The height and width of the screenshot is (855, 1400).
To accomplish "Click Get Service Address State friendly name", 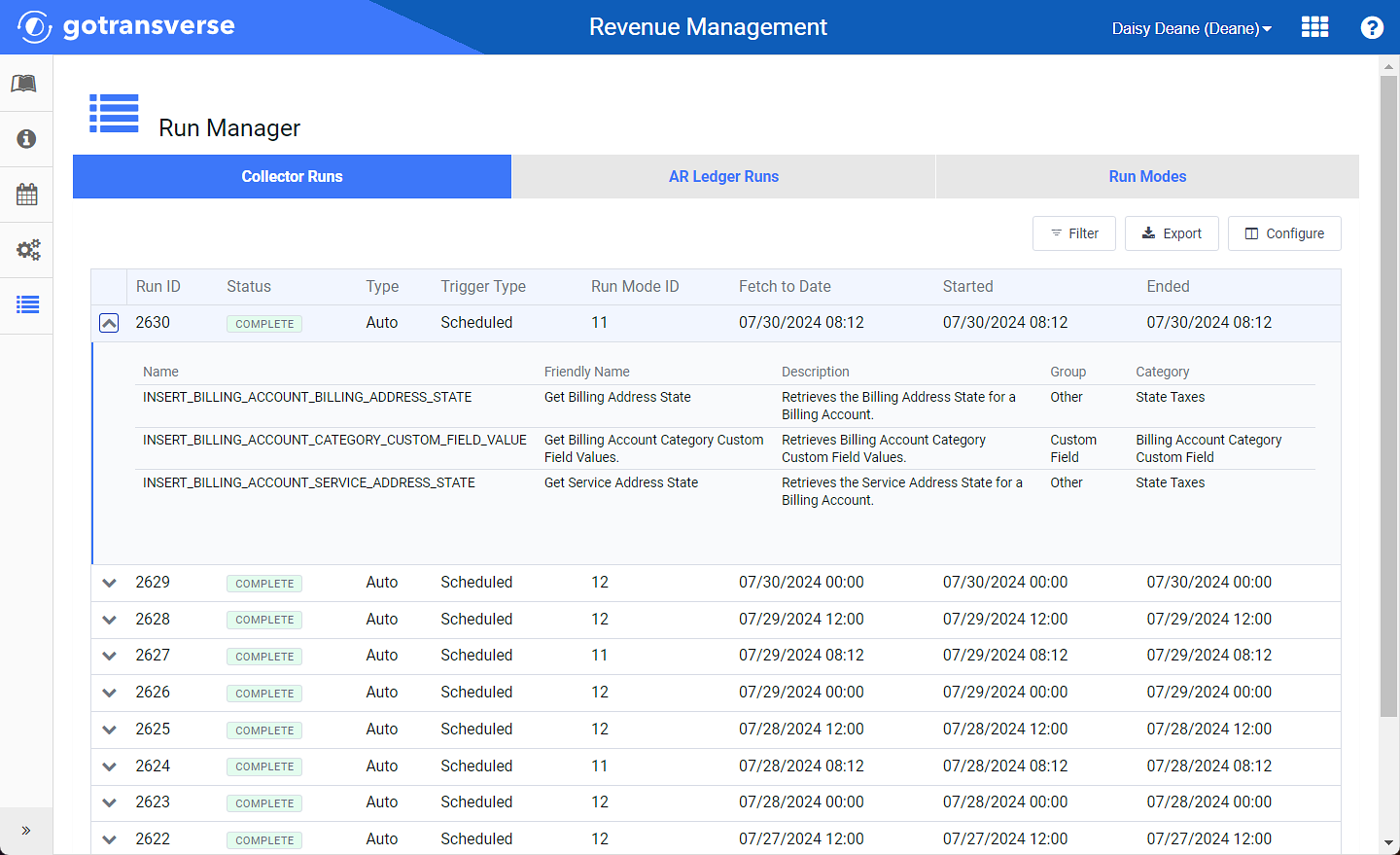I will click(621, 482).
